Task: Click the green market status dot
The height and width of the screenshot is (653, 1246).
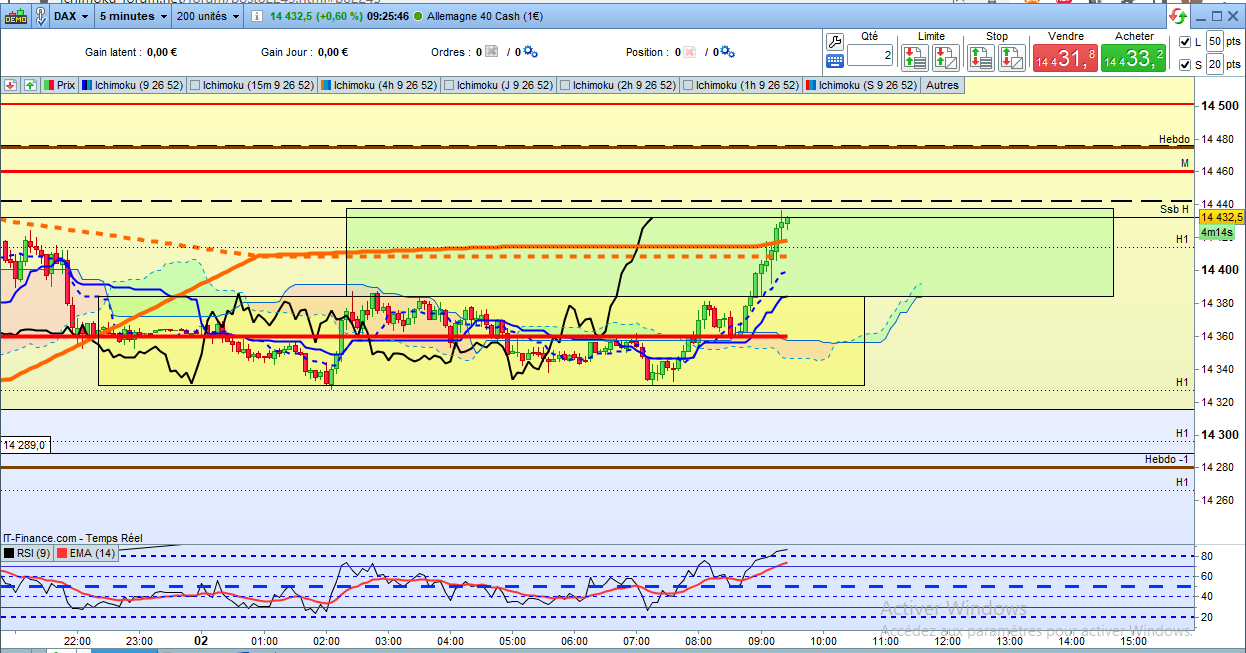Action: 417,16
